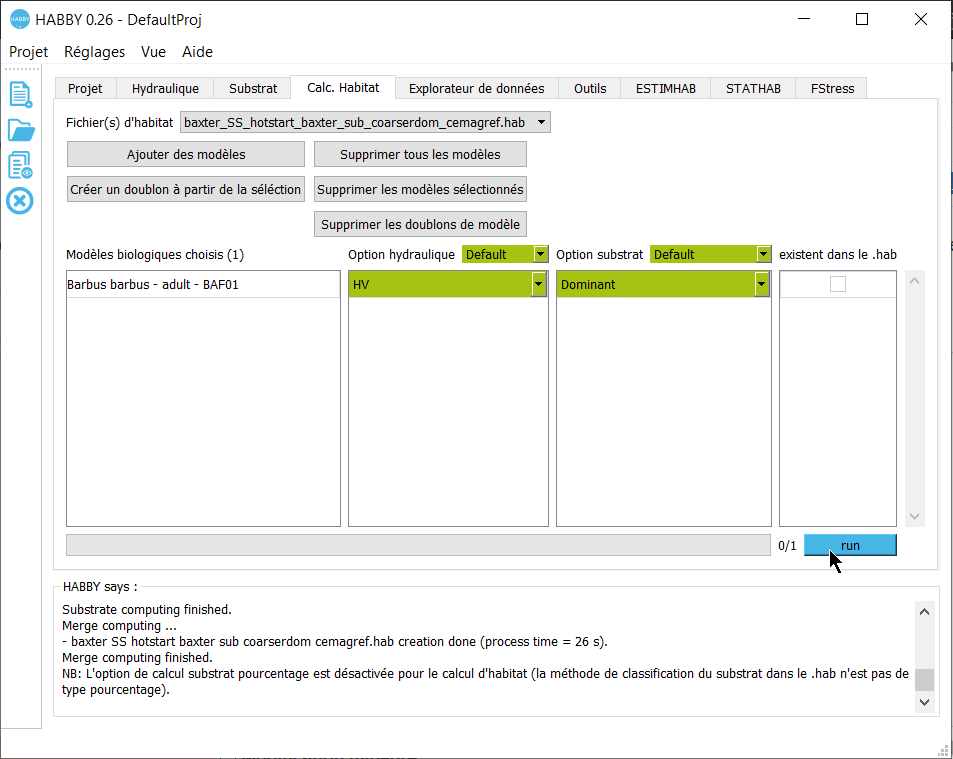This screenshot has height=759, width=953.
Task: Click the view project files icon
Action: pyautogui.click(x=20, y=165)
